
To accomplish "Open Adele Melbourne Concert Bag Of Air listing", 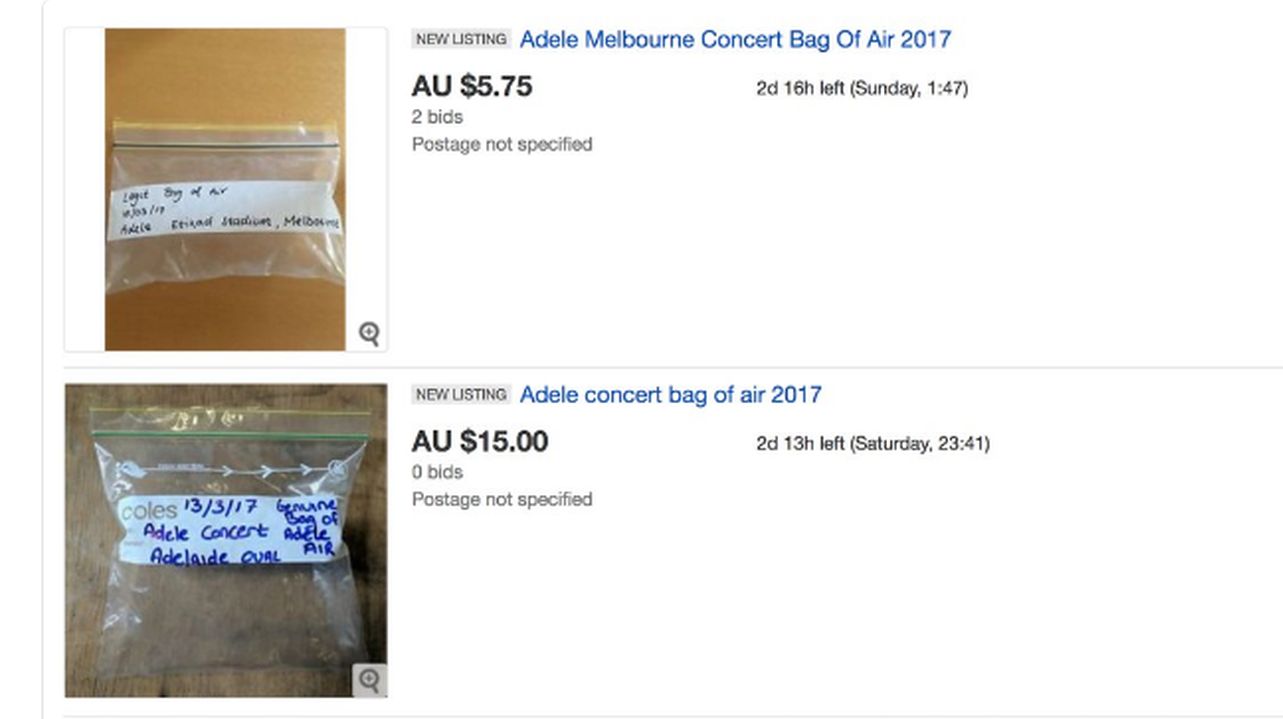I will tap(735, 40).
